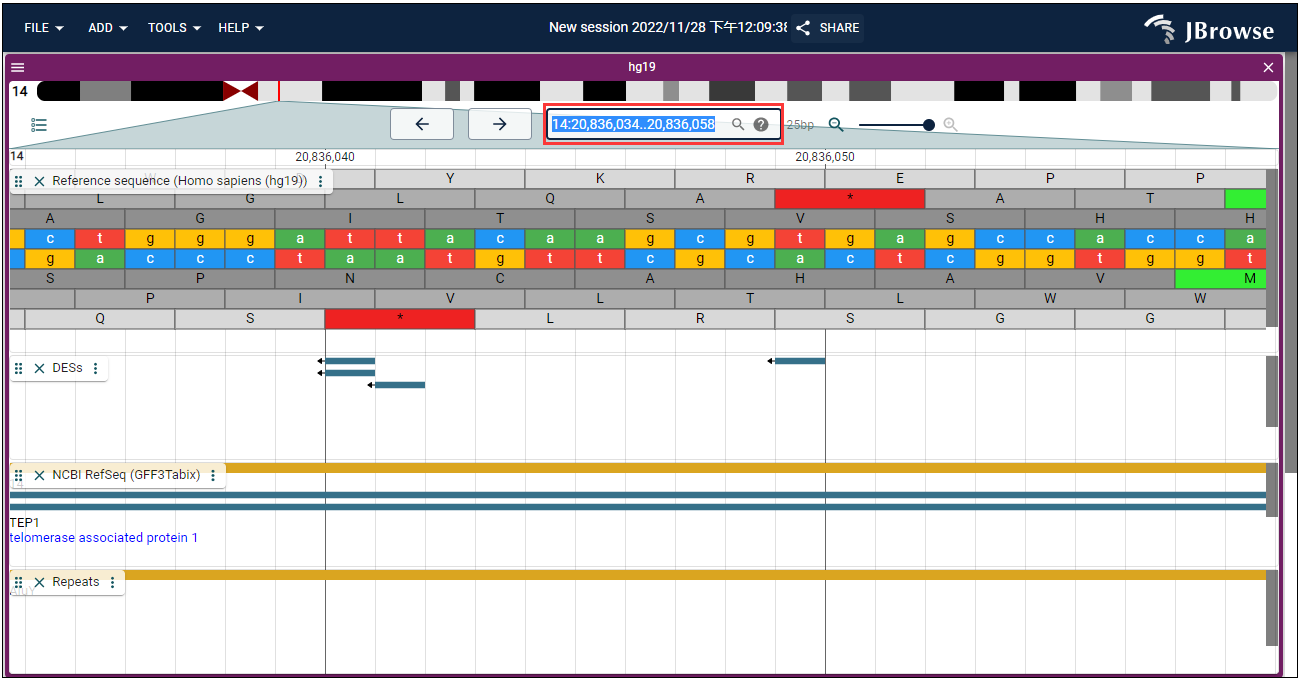This screenshot has width=1300, height=681.
Task: Pan right with the forward arrow button
Action: click(x=500, y=124)
